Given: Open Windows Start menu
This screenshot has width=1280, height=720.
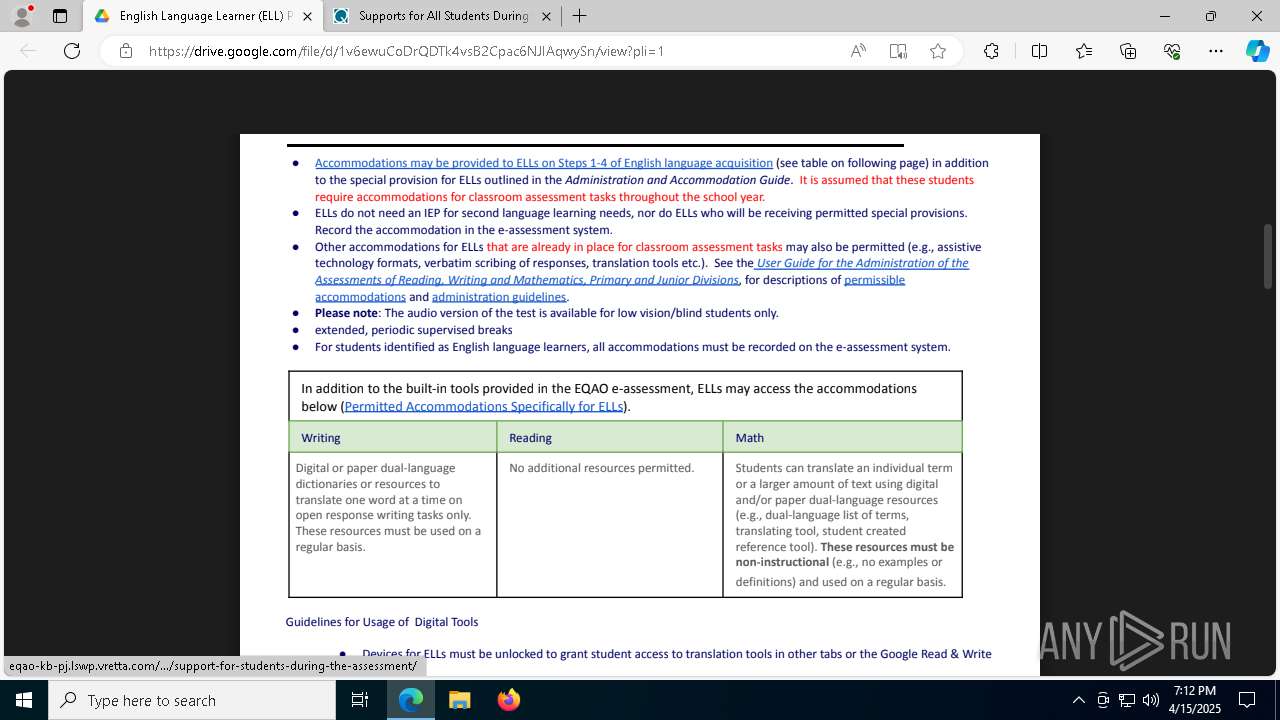Looking at the screenshot, I should click(x=24, y=700).
